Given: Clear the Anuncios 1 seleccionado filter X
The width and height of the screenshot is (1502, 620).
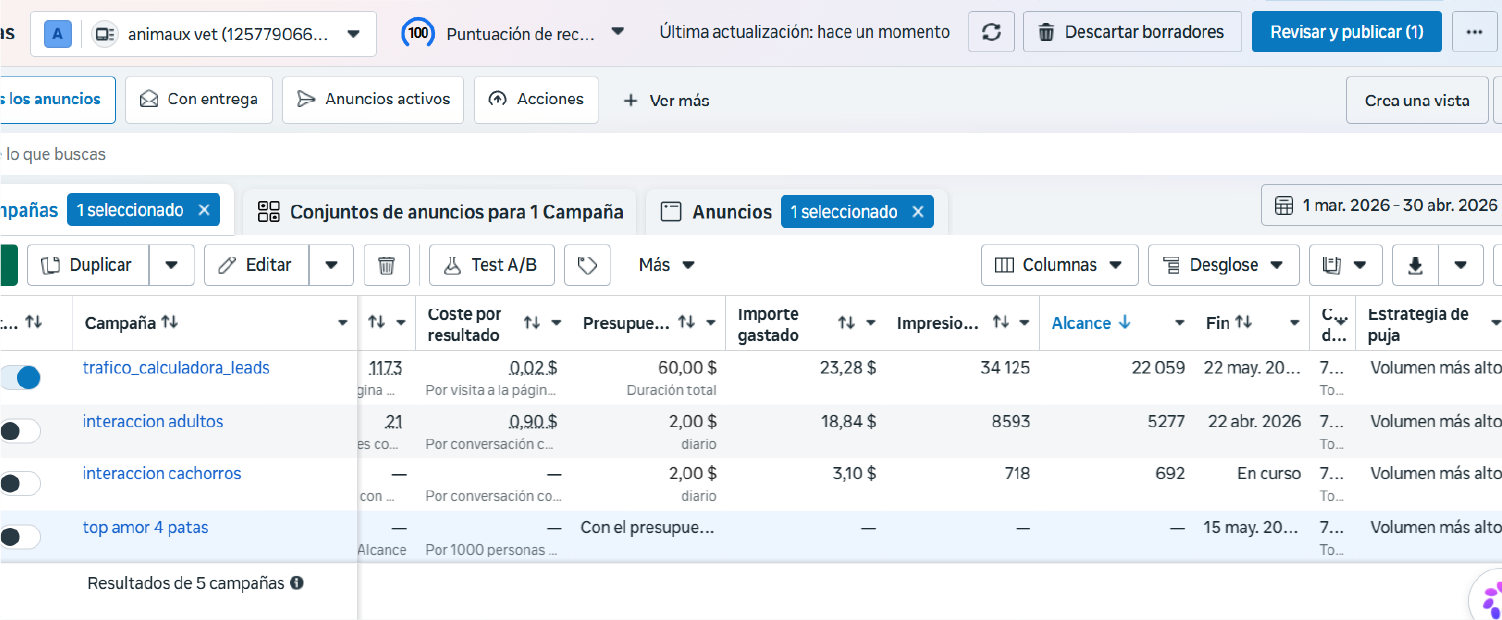Looking at the screenshot, I should (x=917, y=212).
